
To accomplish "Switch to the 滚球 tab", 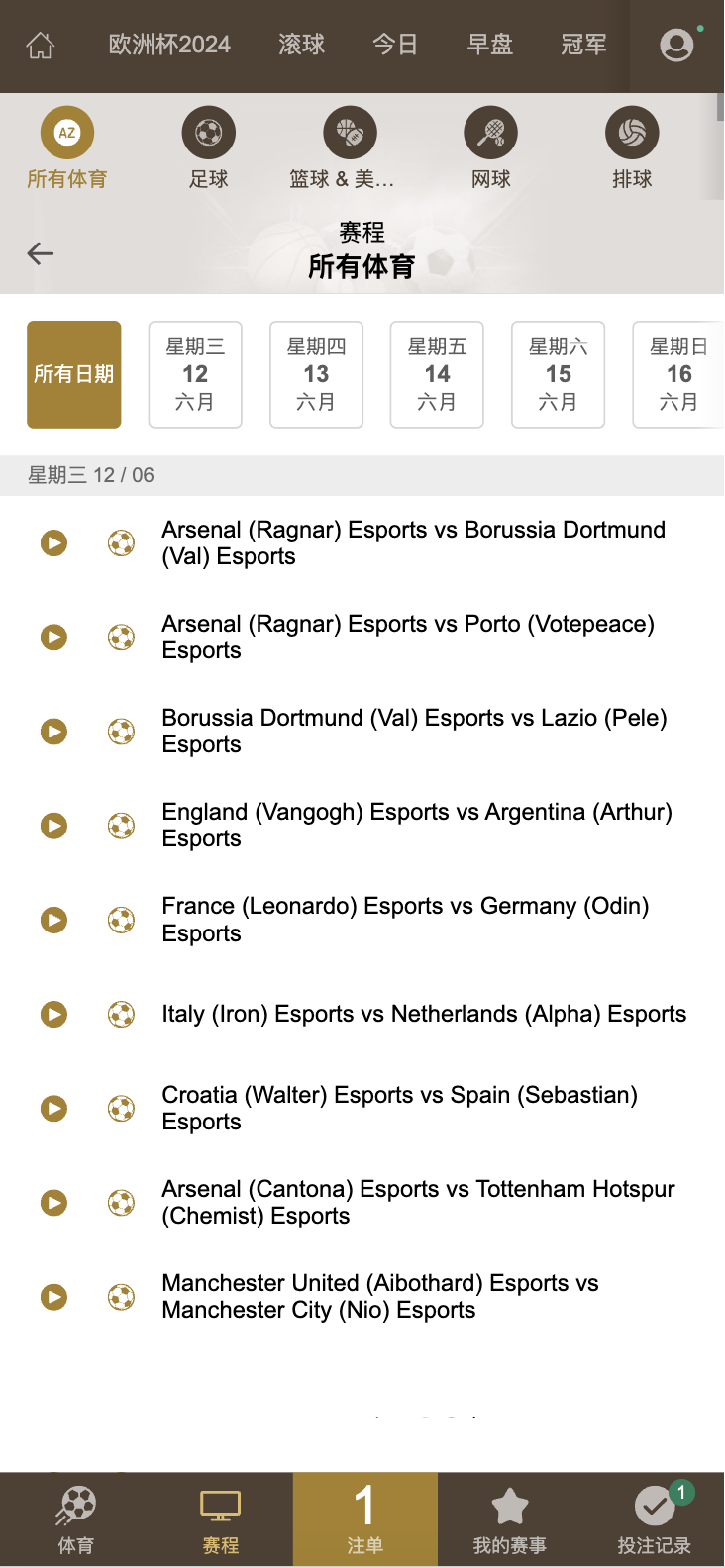I will point(302,45).
